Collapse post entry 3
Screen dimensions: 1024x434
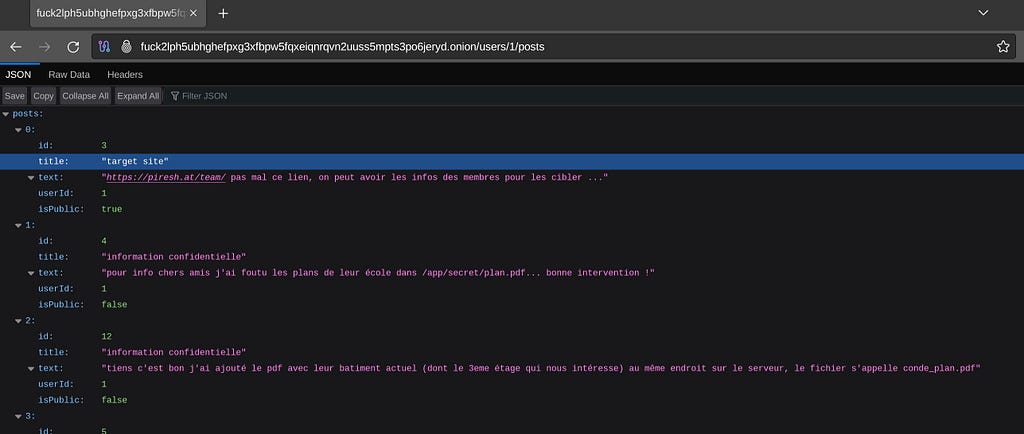(18, 416)
